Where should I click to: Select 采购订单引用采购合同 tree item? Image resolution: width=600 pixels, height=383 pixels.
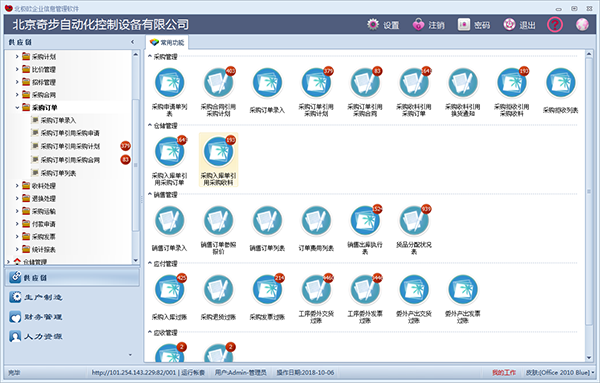(x=70, y=160)
